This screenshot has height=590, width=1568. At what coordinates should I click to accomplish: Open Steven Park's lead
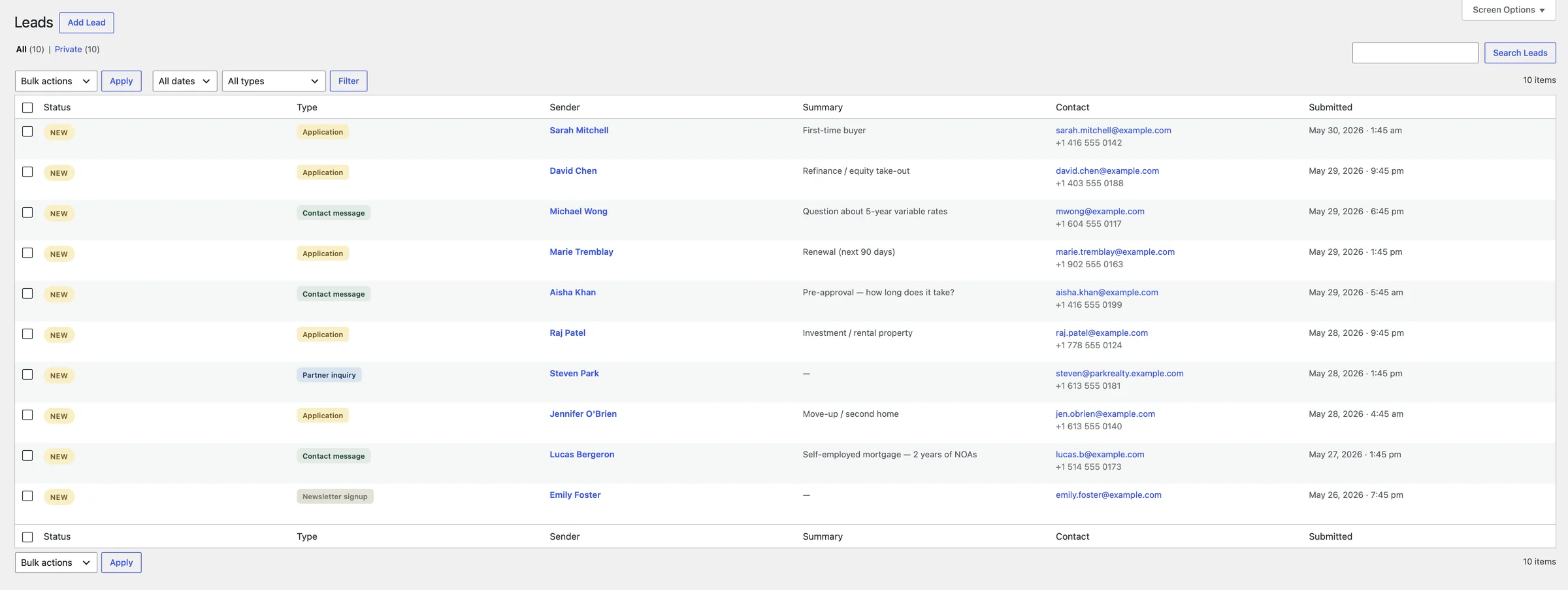[574, 374]
